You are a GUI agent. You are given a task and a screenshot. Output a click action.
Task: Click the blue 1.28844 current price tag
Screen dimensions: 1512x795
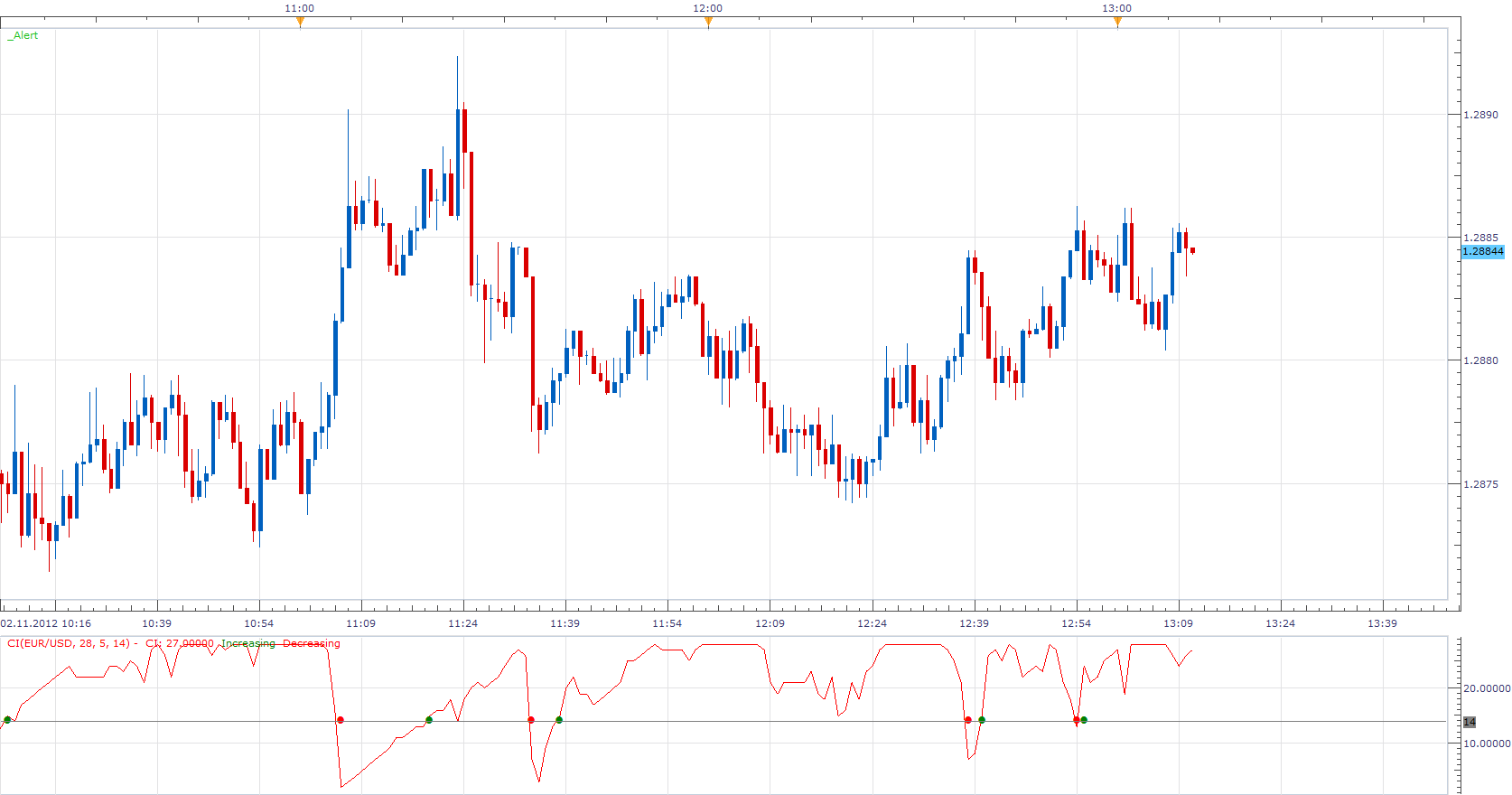(1483, 251)
